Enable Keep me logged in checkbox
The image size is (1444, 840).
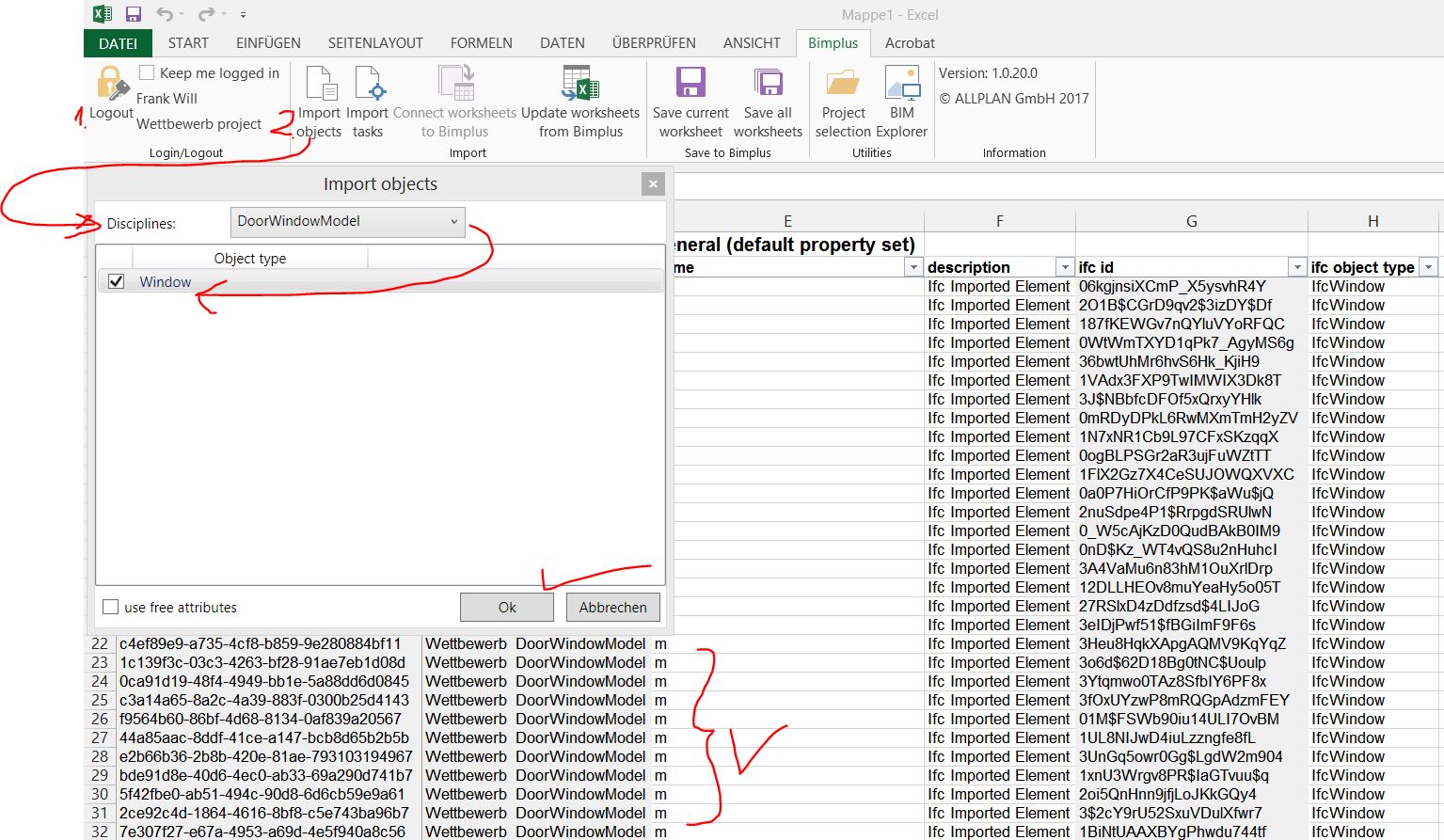(x=147, y=72)
